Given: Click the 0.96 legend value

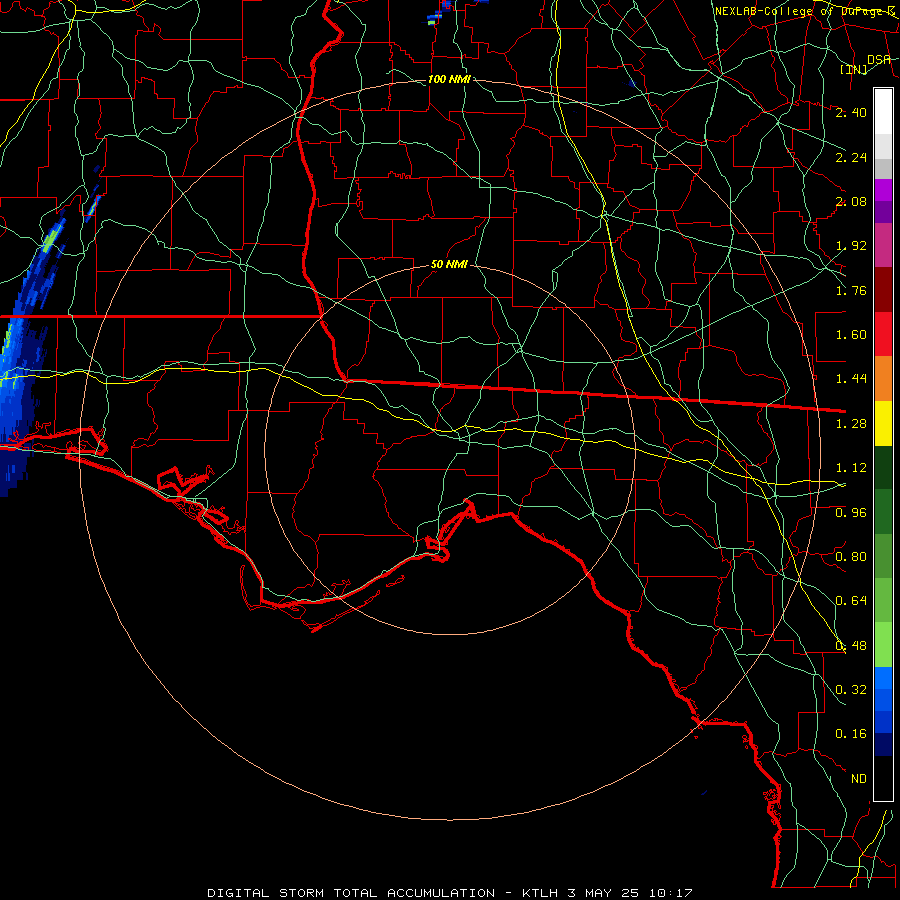Looking at the screenshot, I should tap(851, 513).
